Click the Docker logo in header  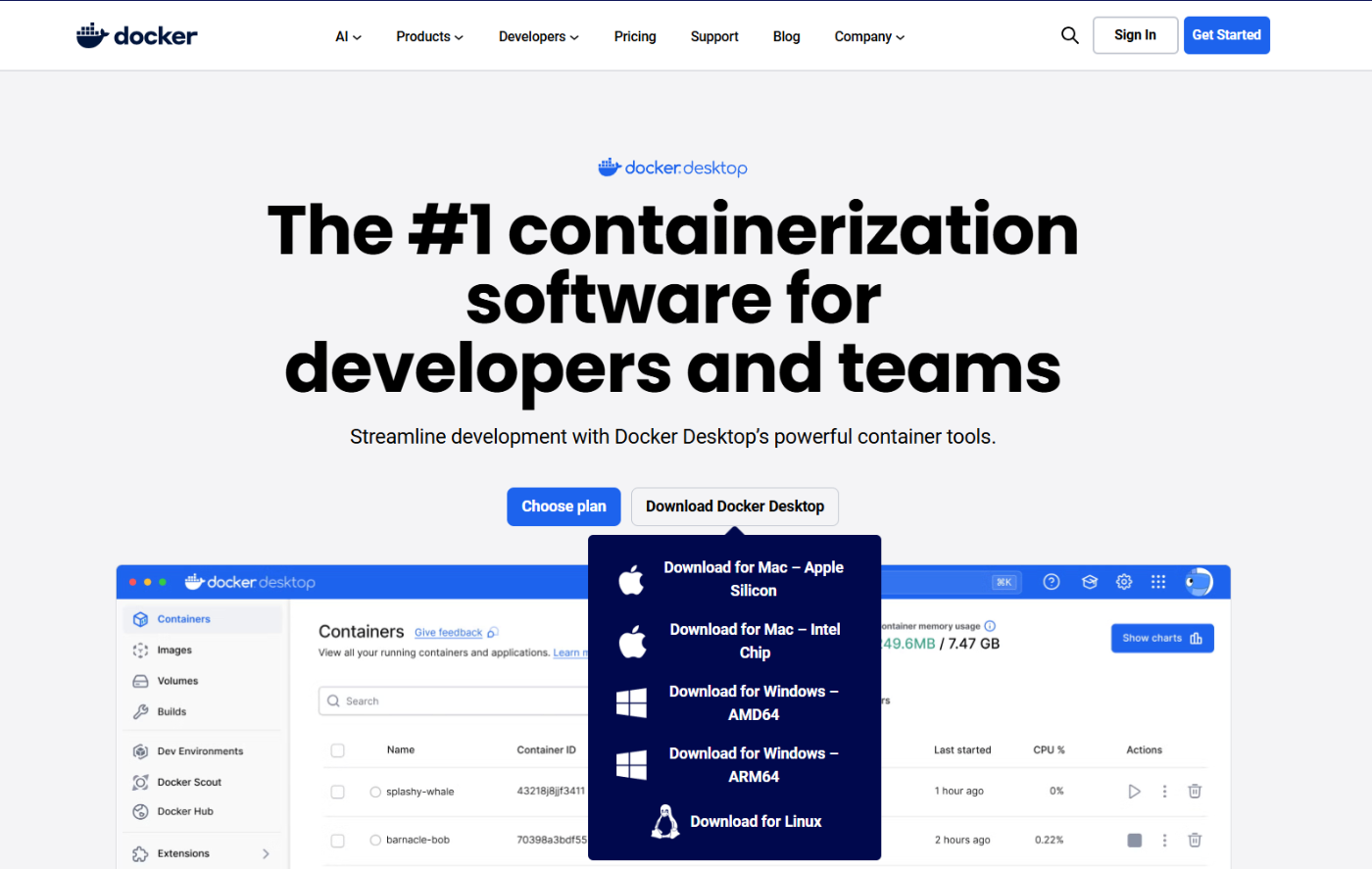click(x=137, y=36)
